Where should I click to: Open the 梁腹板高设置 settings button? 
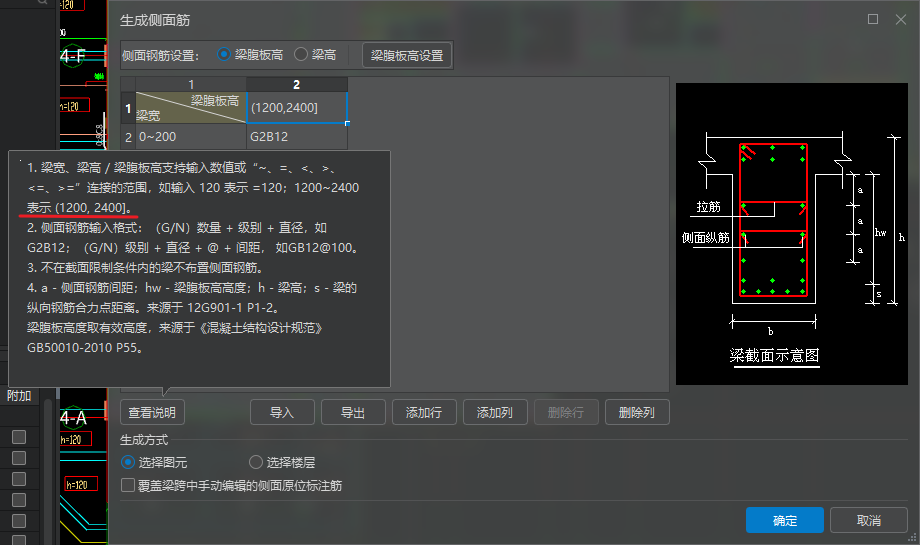(407, 56)
